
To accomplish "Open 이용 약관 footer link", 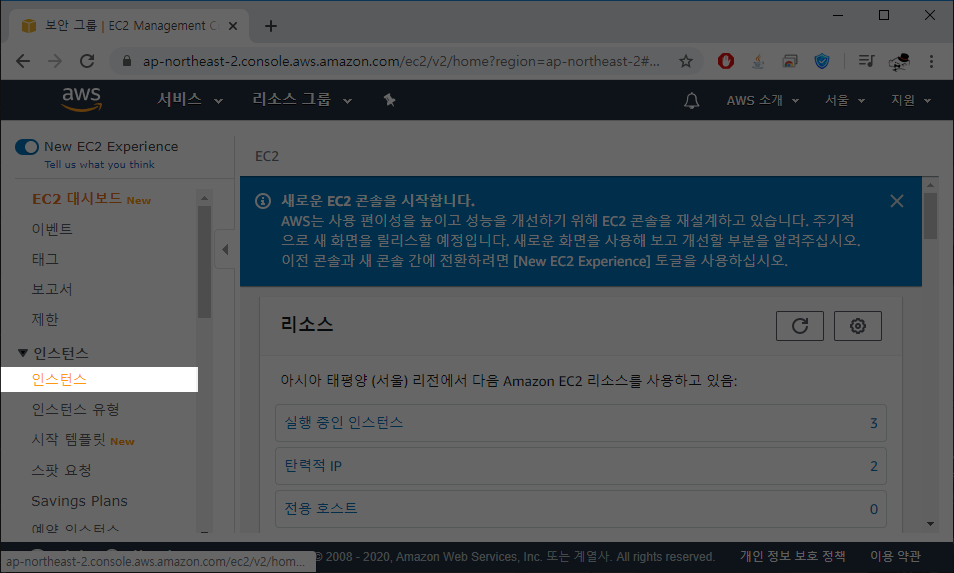I will [x=895, y=556].
